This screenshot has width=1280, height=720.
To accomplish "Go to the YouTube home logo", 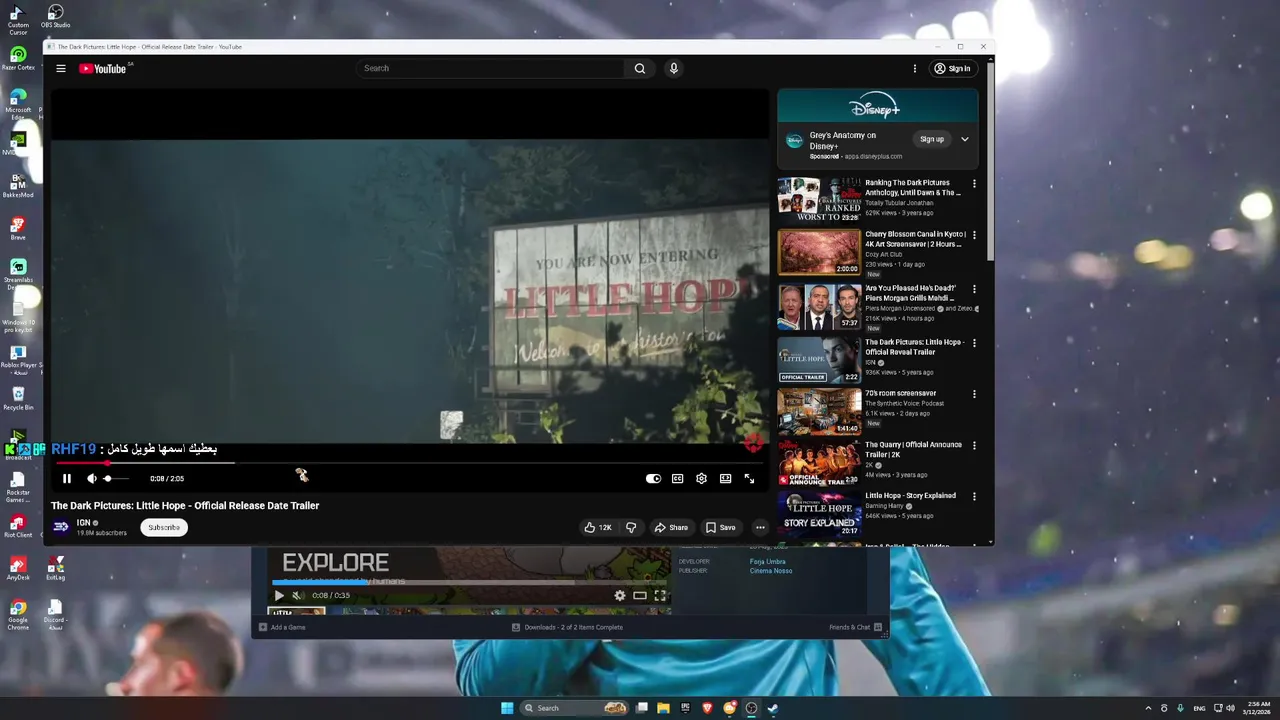I will (x=102, y=69).
